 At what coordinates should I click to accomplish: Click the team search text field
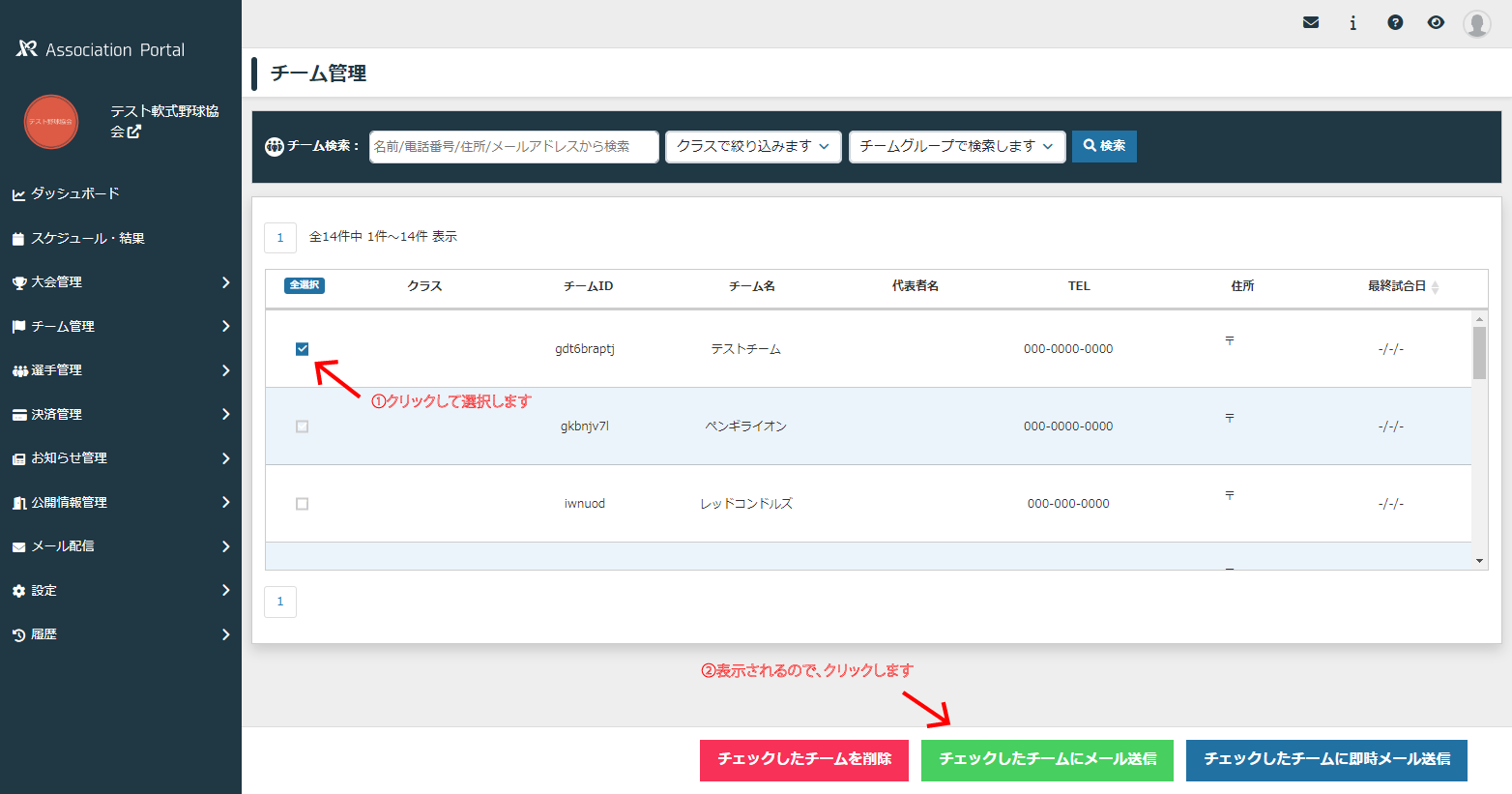[x=513, y=146]
